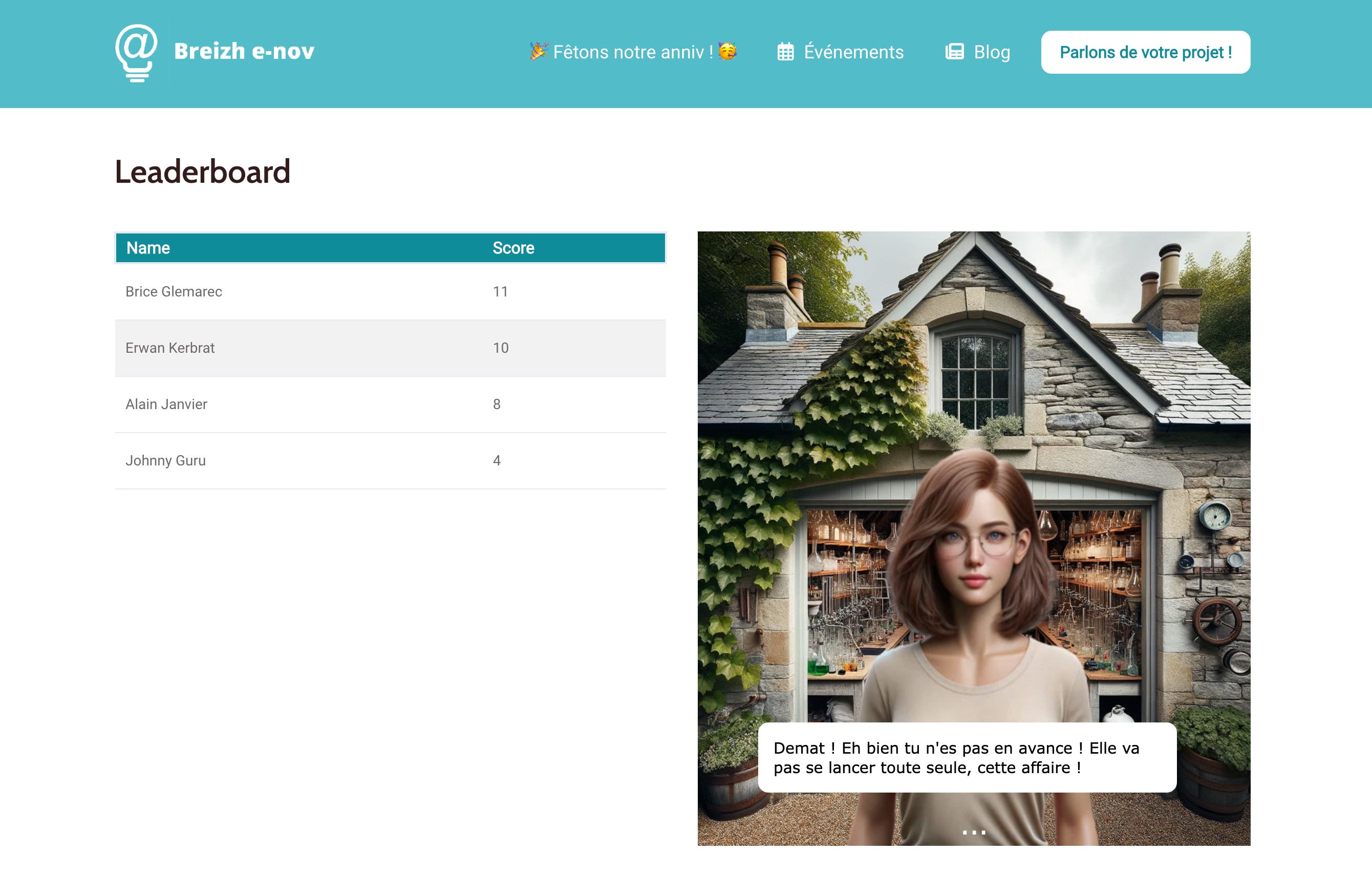Open the Événements menu item
Screen dimensions: 1372x896
(853, 52)
